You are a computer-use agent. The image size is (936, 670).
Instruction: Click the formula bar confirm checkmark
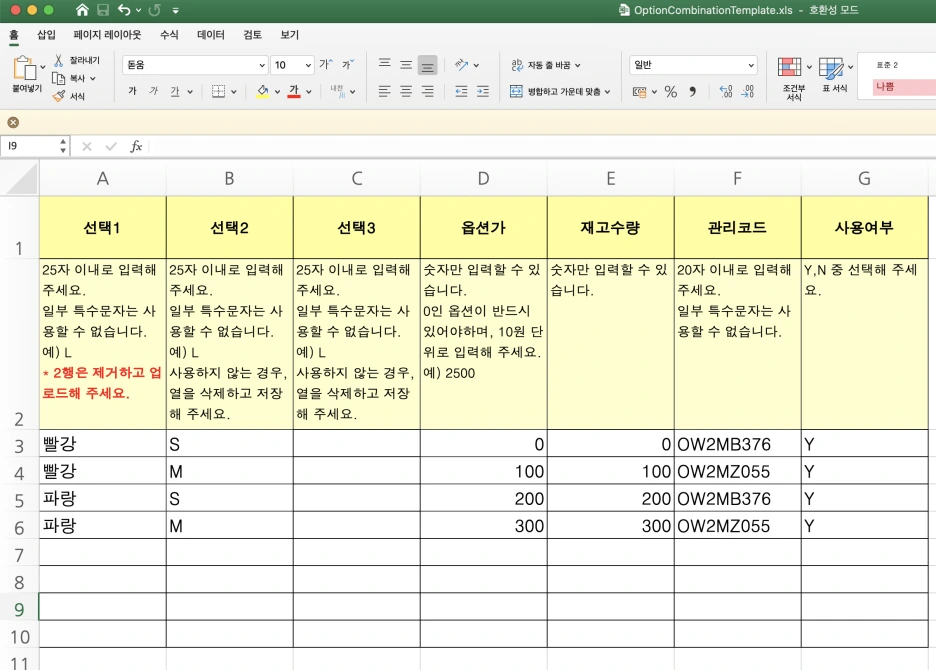[x=111, y=146]
